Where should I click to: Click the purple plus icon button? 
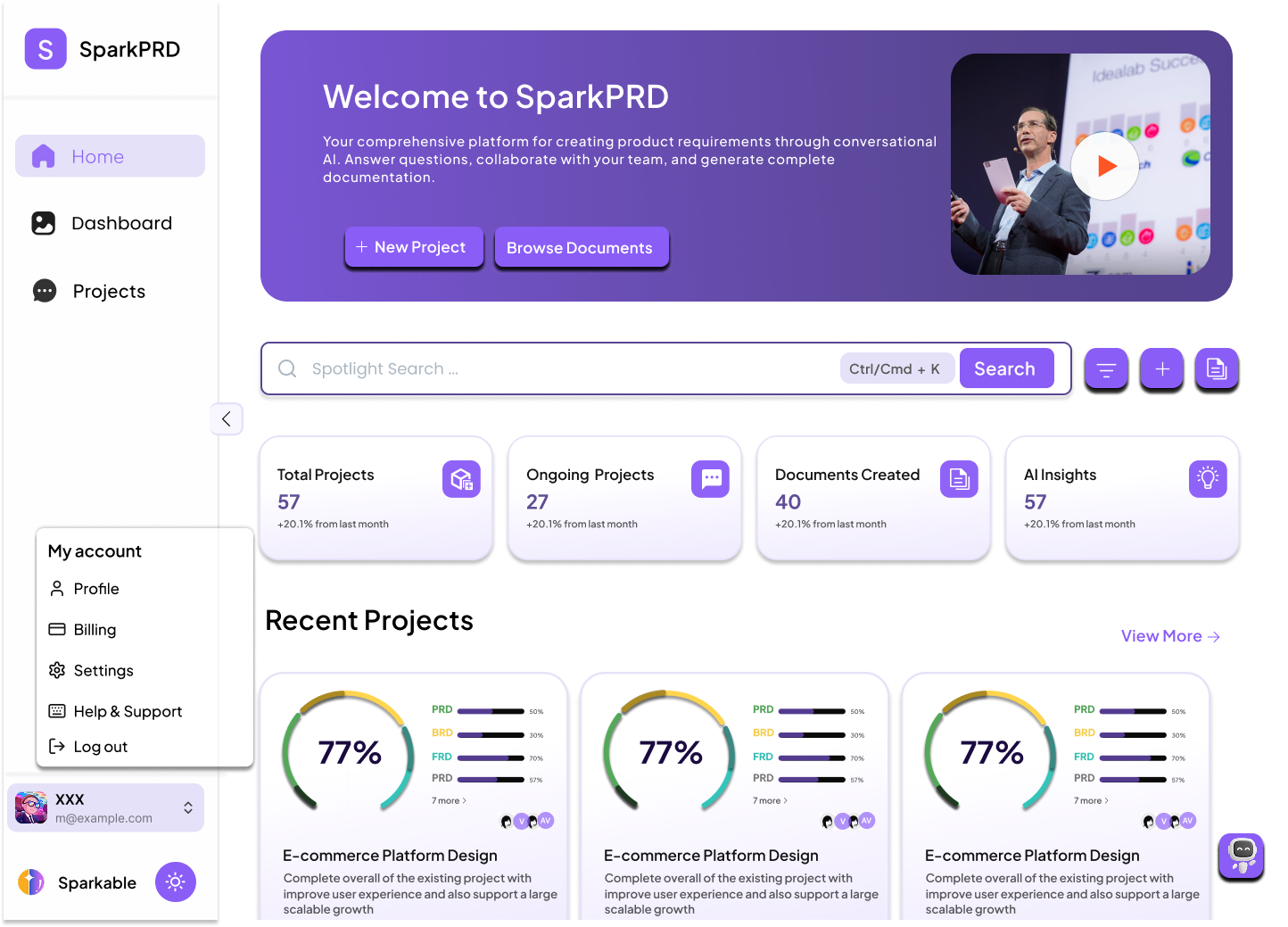point(1161,369)
